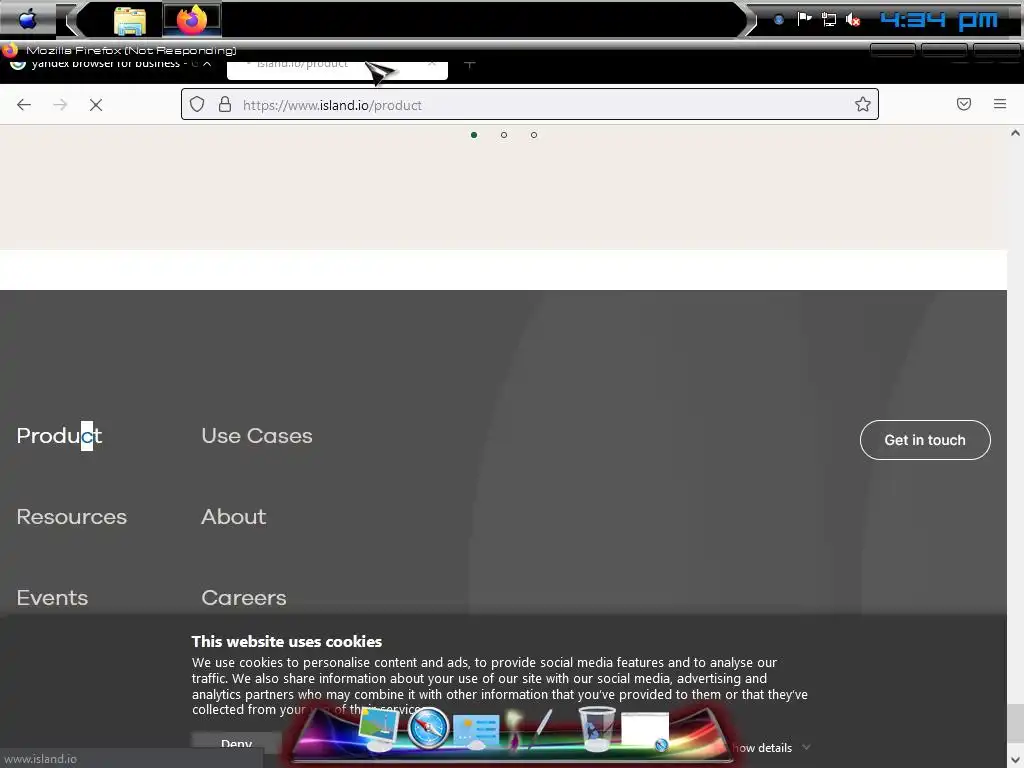Click the Firefox icon in the title bar
1024x768 pixels.
9,50
